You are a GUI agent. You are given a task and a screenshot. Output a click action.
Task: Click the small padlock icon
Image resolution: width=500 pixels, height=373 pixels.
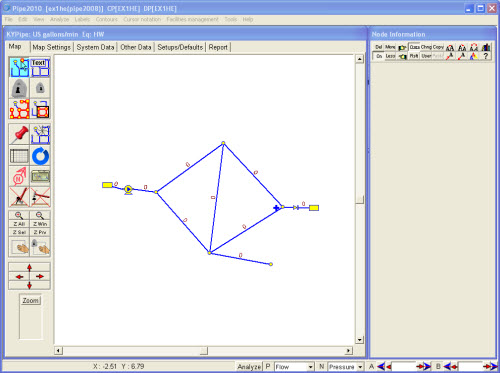[x=40, y=88]
